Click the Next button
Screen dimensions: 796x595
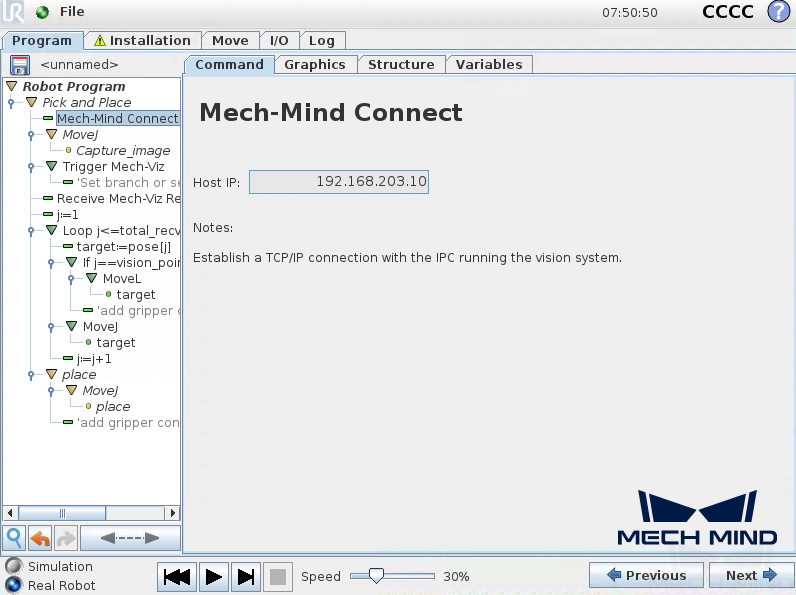click(751, 575)
